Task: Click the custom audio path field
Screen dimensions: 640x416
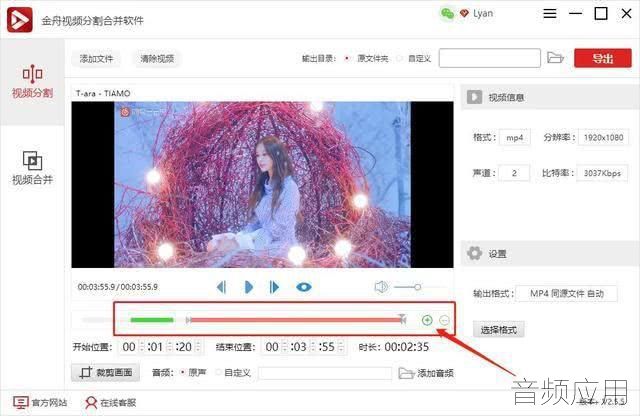Action: click(x=325, y=373)
